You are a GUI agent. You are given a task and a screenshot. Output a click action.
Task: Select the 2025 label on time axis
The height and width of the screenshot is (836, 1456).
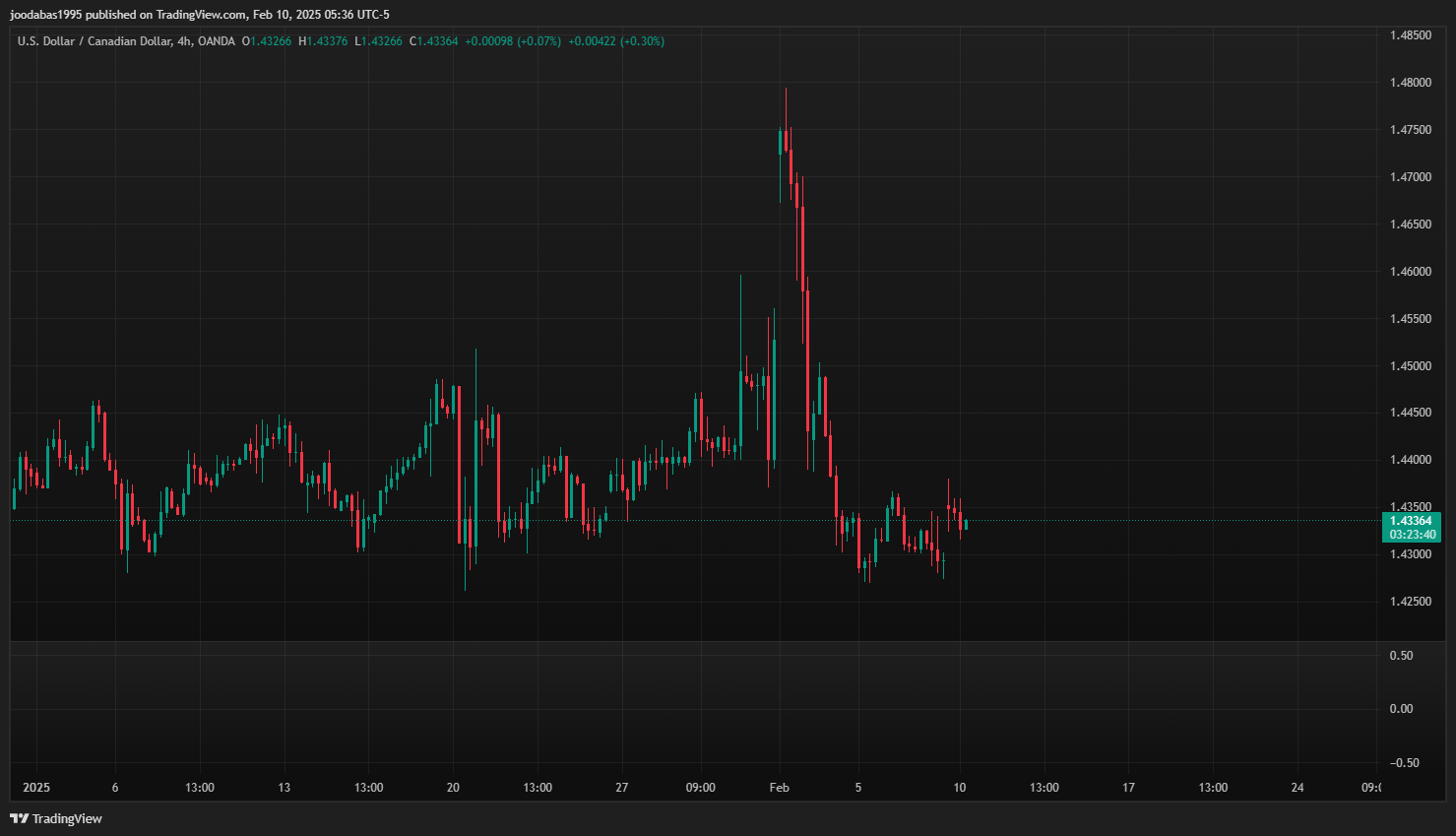(x=36, y=788)
